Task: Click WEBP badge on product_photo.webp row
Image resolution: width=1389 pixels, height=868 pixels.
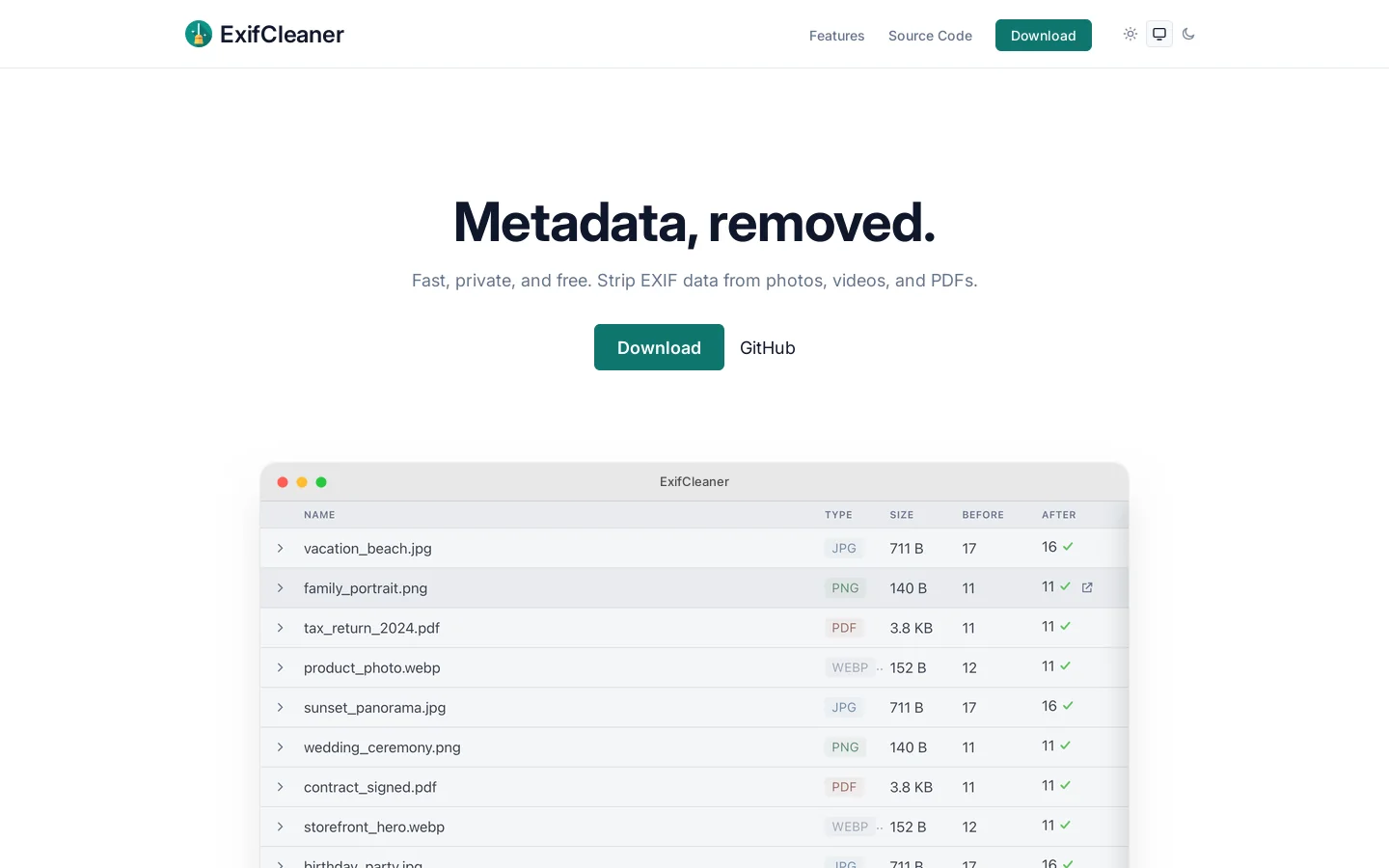Action: 850,667
